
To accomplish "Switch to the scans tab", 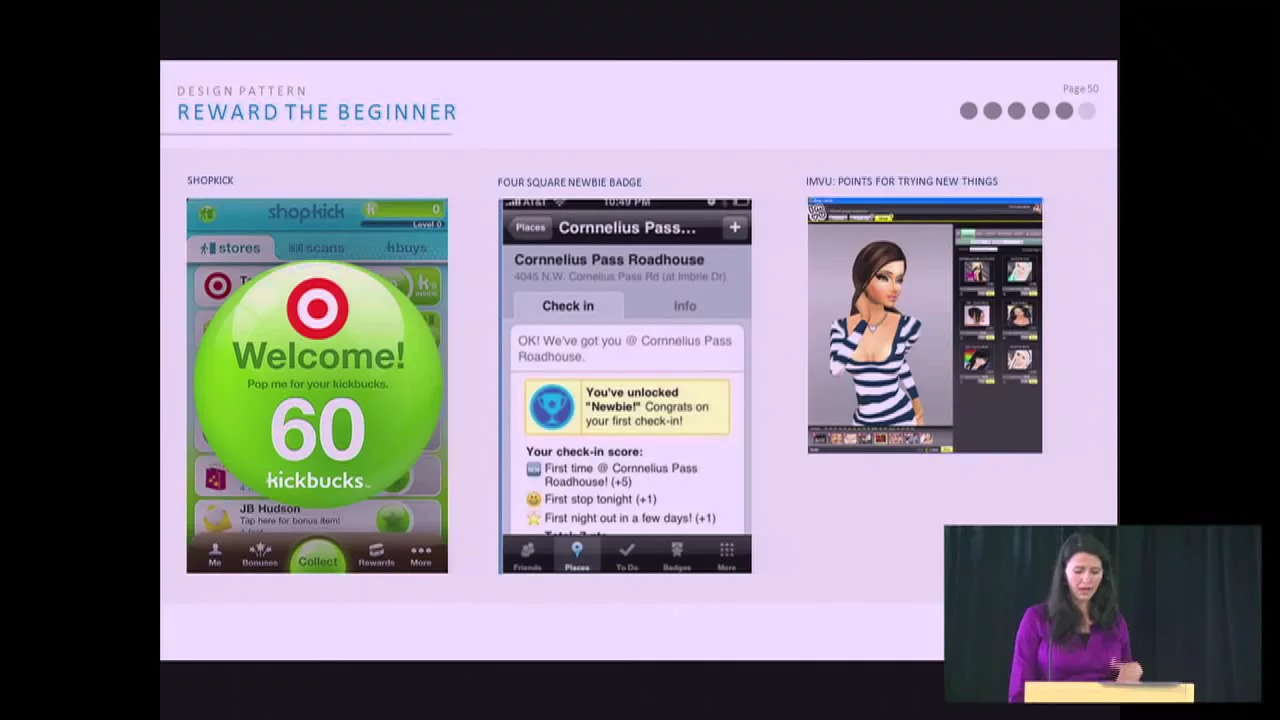I will click(316, 248).
